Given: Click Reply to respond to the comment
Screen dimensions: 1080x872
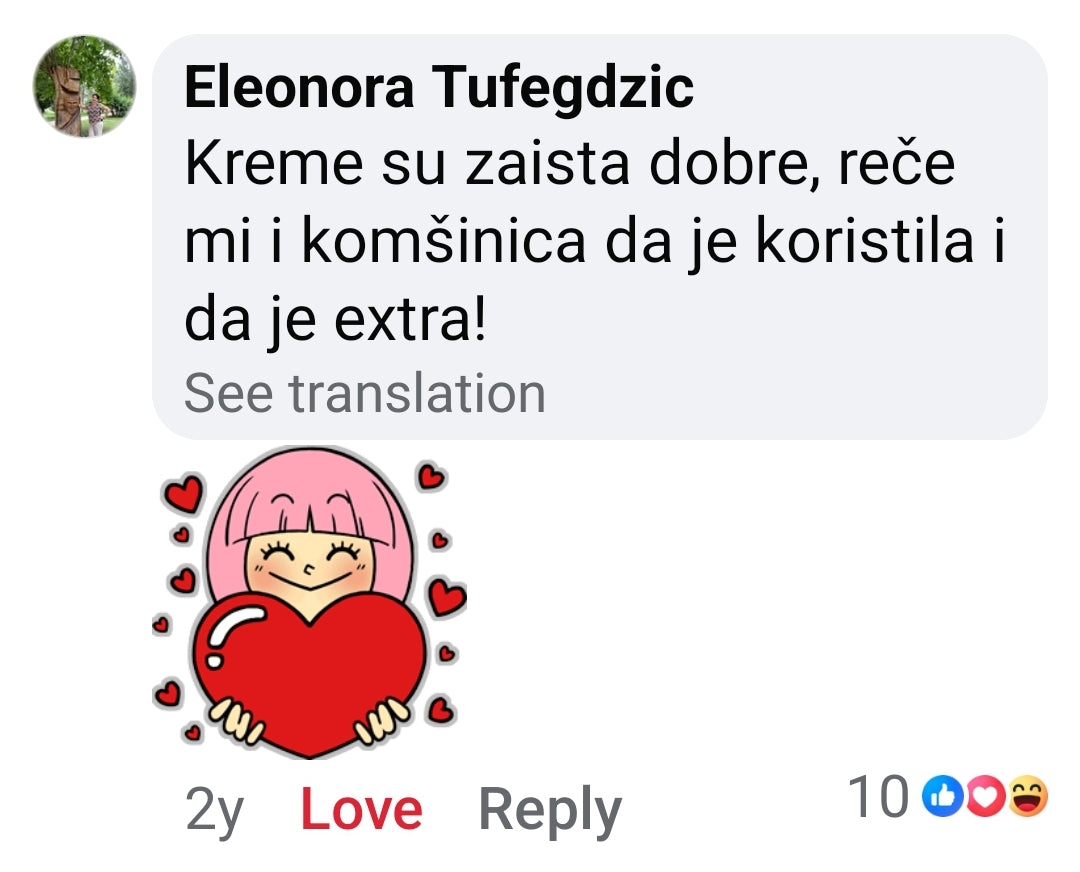Looking at the screenshot, I should click(x=551, y=808).
